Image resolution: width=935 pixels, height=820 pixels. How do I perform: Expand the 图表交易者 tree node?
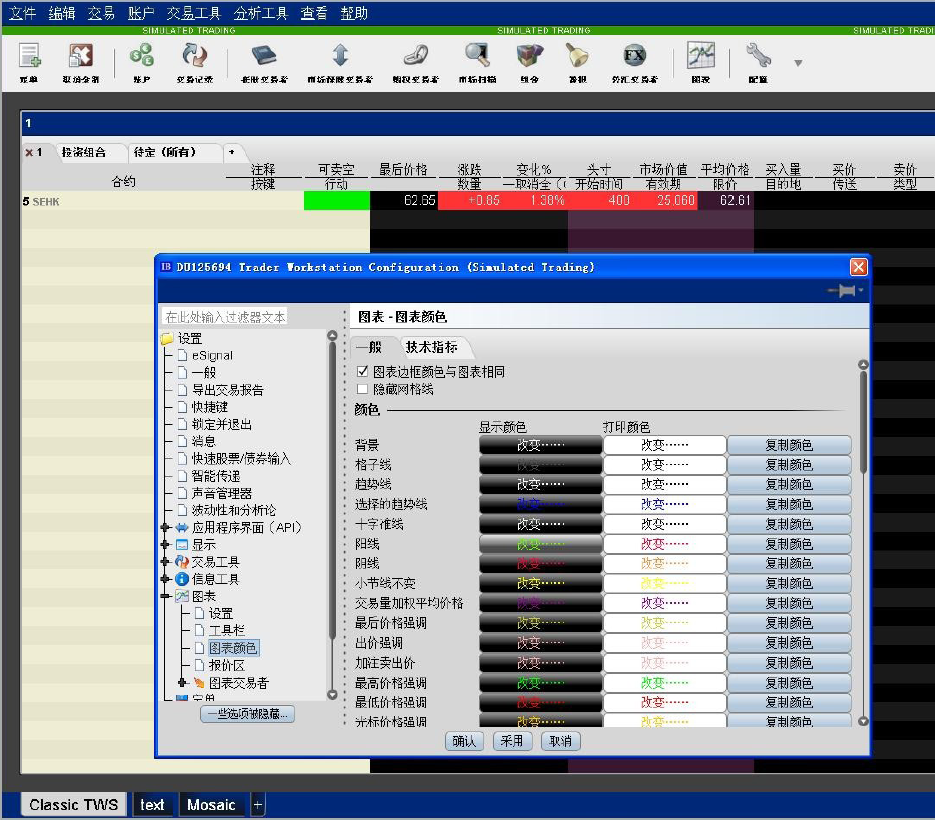pos(182,682)
